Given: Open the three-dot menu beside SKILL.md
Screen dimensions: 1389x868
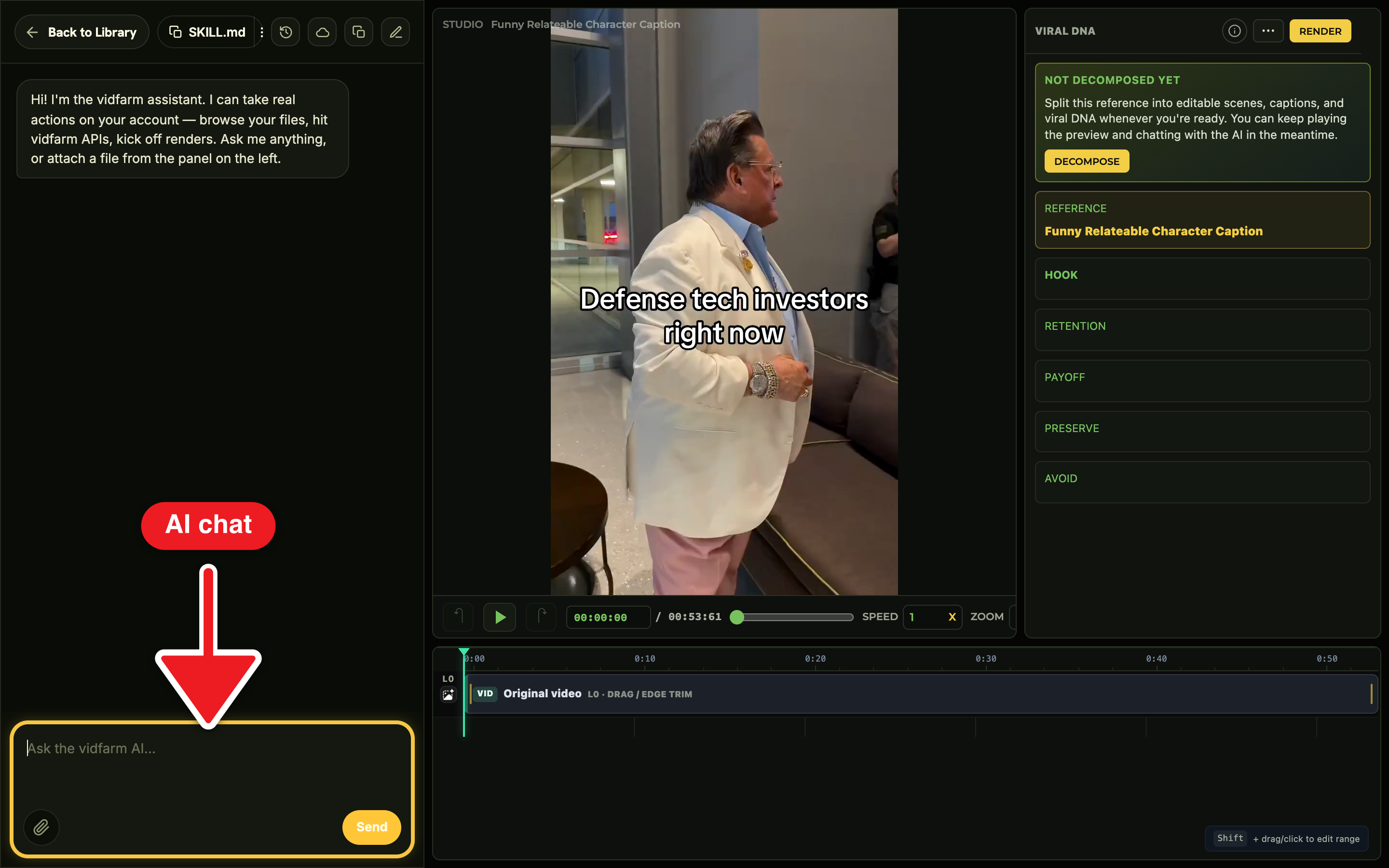Looking at the screenshot, I should tap(262, 32).
